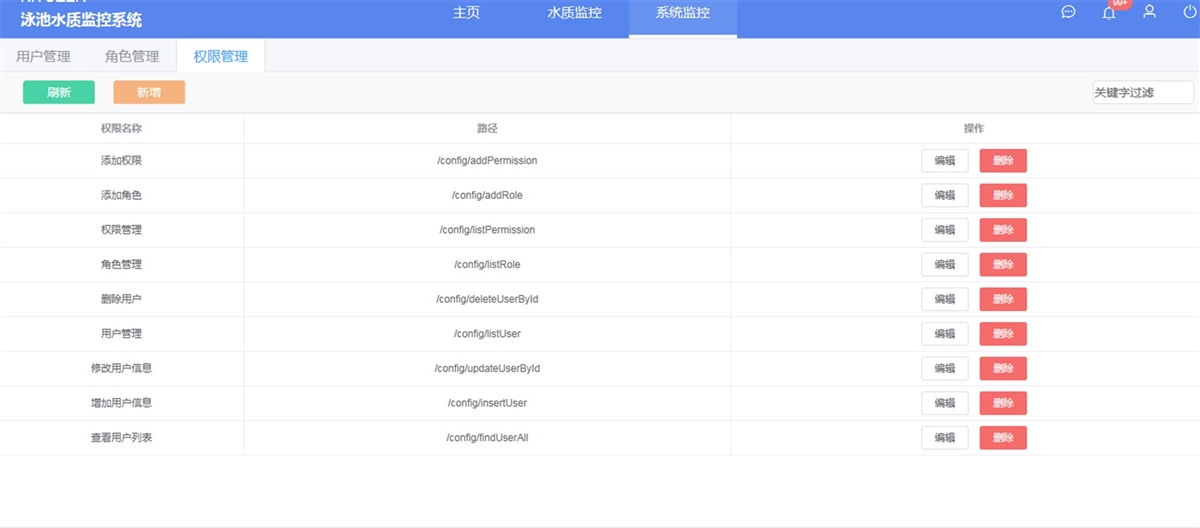1200x528 pixels.
Task: Select the 角色管理 name cell in table
Action: [x=121, y=265]
